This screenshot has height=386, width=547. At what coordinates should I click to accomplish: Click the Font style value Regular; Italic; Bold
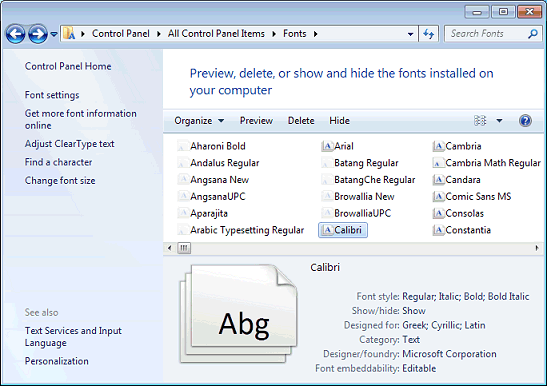[466, 296]
